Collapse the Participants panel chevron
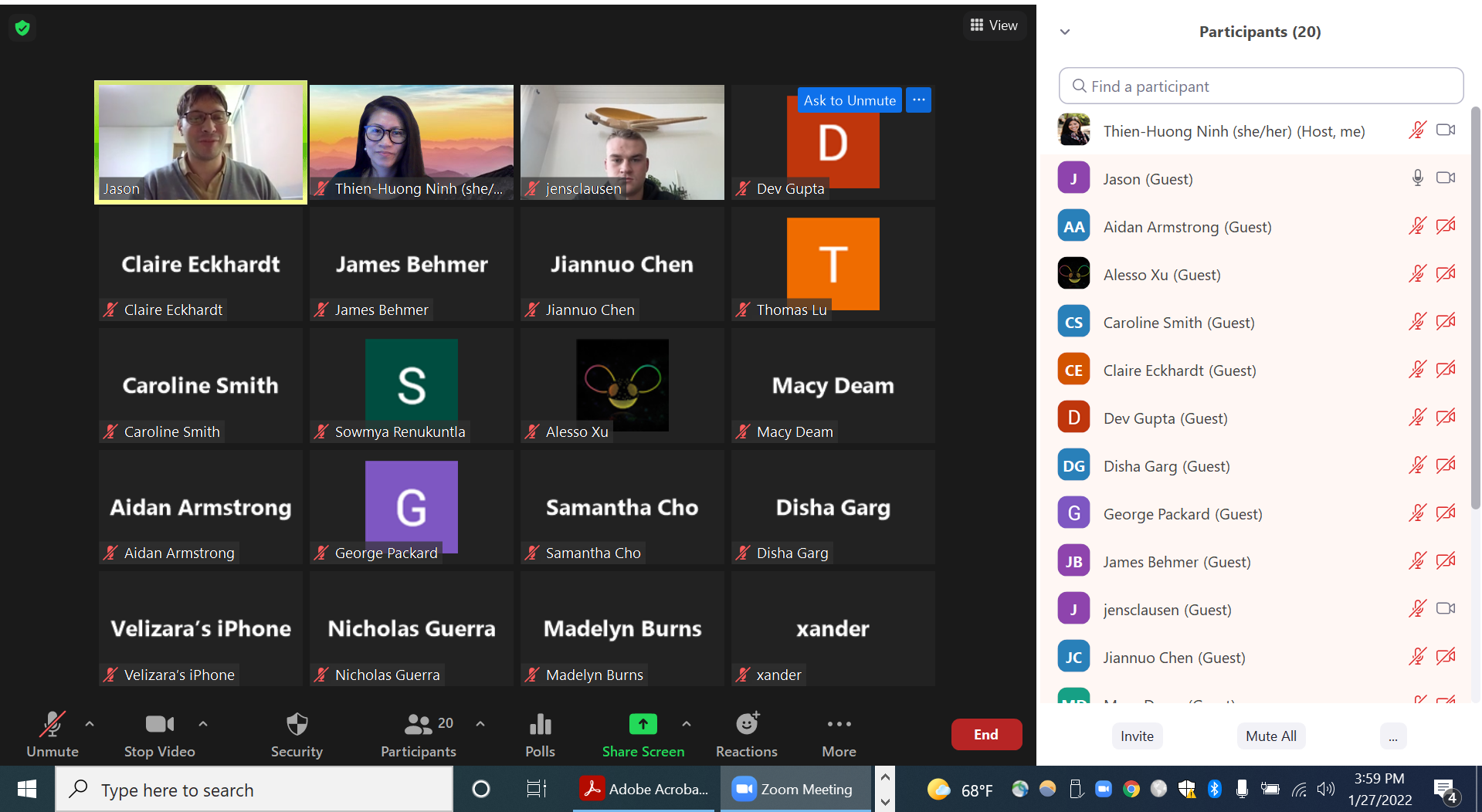This screenshot has width=1482, height=812. tap(1065, 32)
